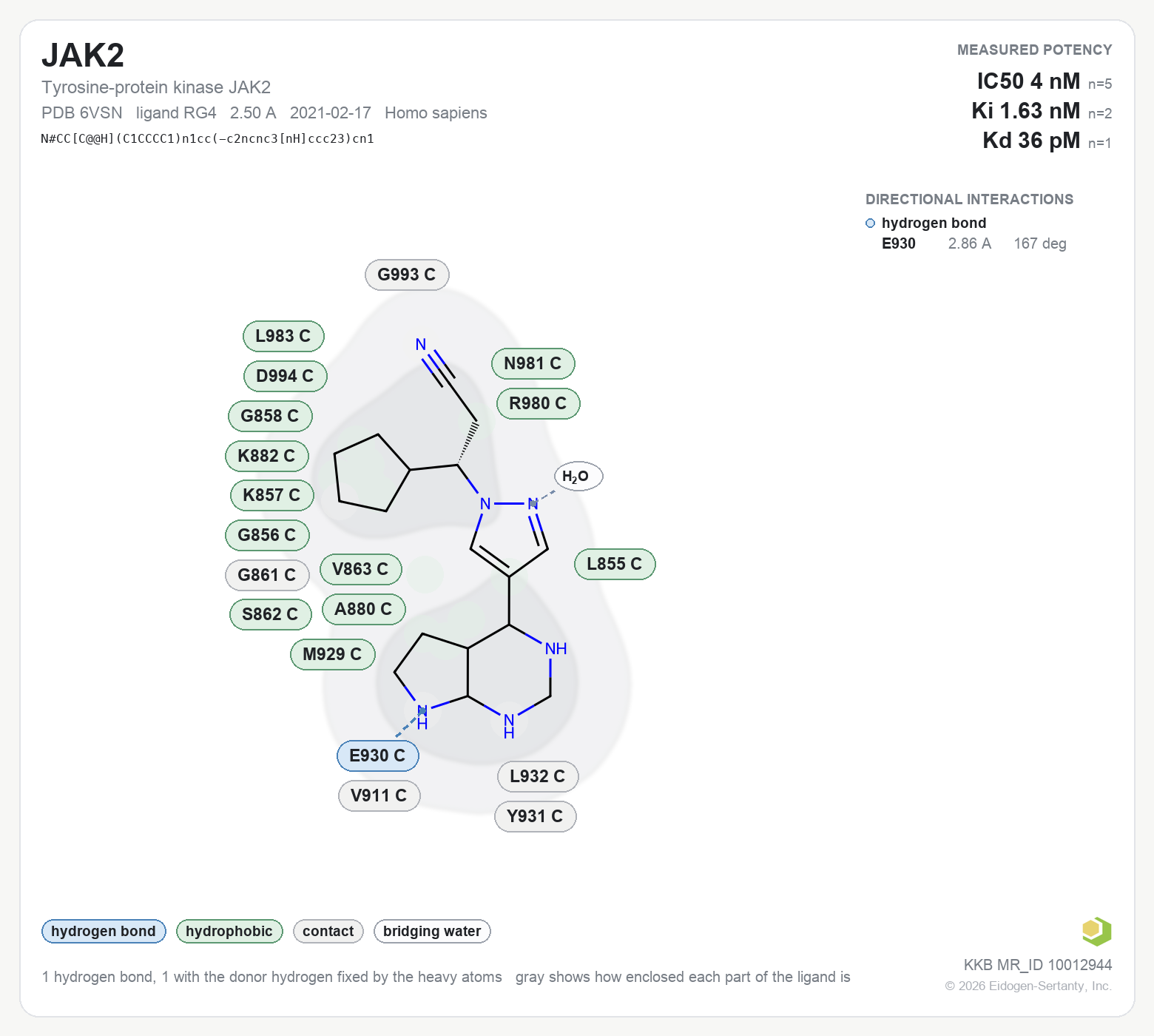Click the KKB MR_ID 10012944 text
The height and width of the screenshot is (1036, 1154).
pos(1038,965)
